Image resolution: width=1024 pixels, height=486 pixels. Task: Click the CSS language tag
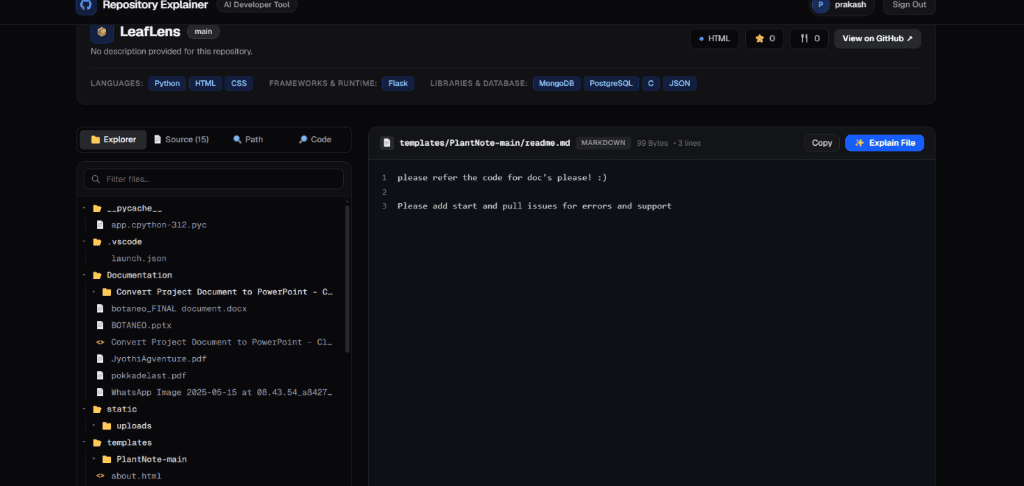click(x=239, y=84)
